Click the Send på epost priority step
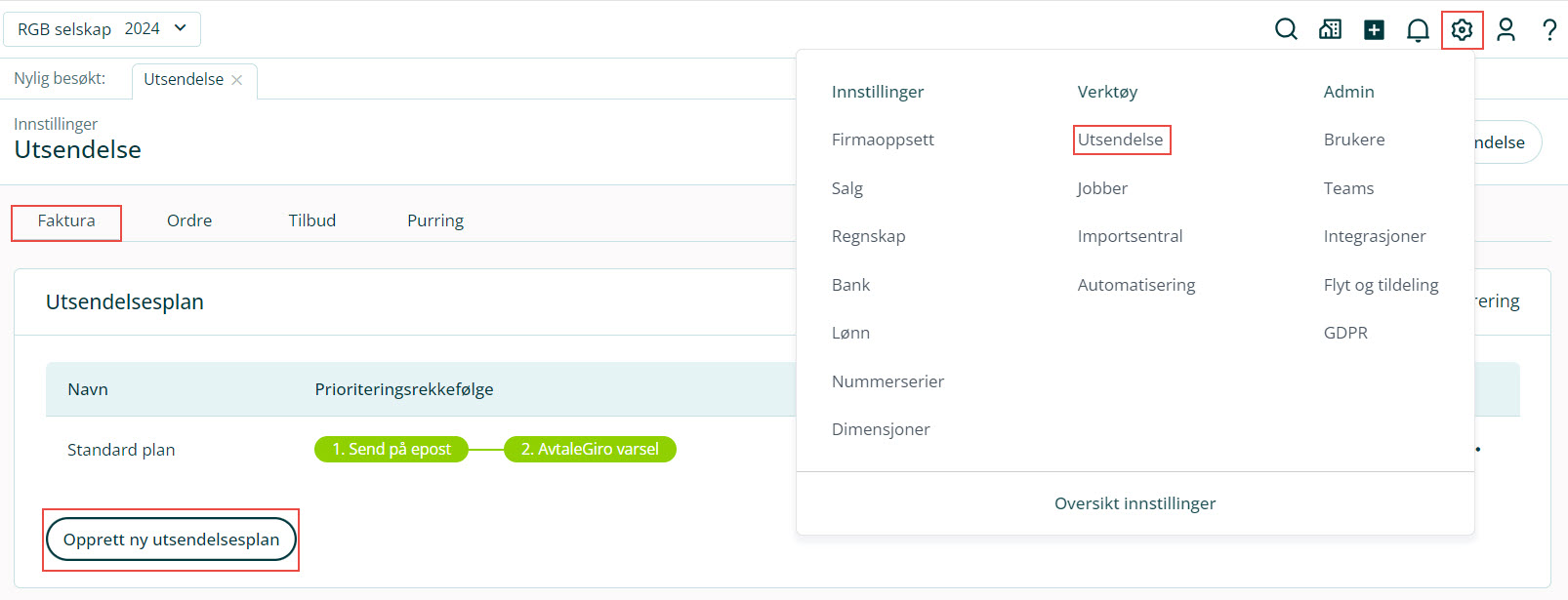The width and height of the screenshot is (1568, 600). pyautogui.click(x=392, y=449)
